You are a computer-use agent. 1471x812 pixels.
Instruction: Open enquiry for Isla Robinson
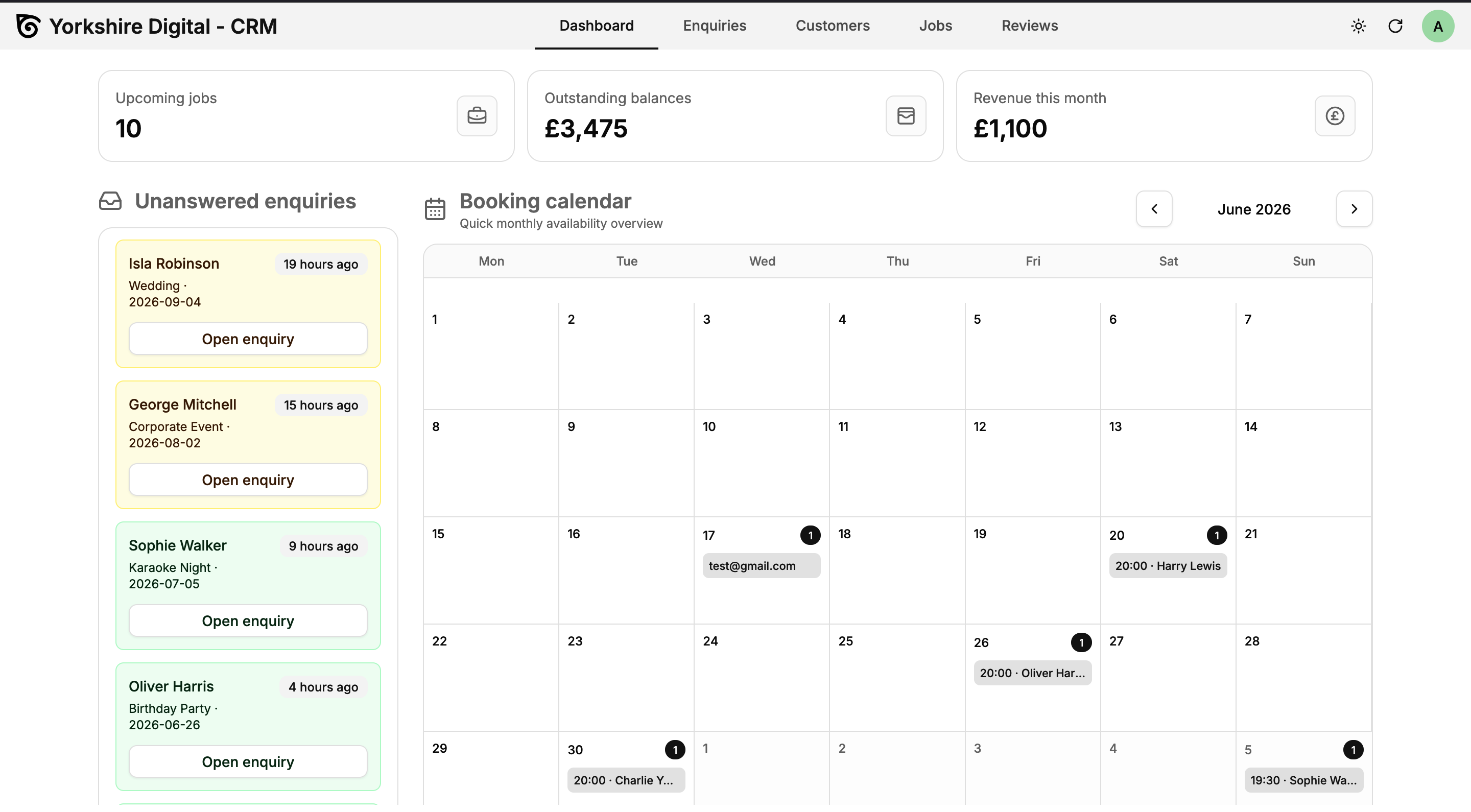pyautogui.click(x=248, y=339)
